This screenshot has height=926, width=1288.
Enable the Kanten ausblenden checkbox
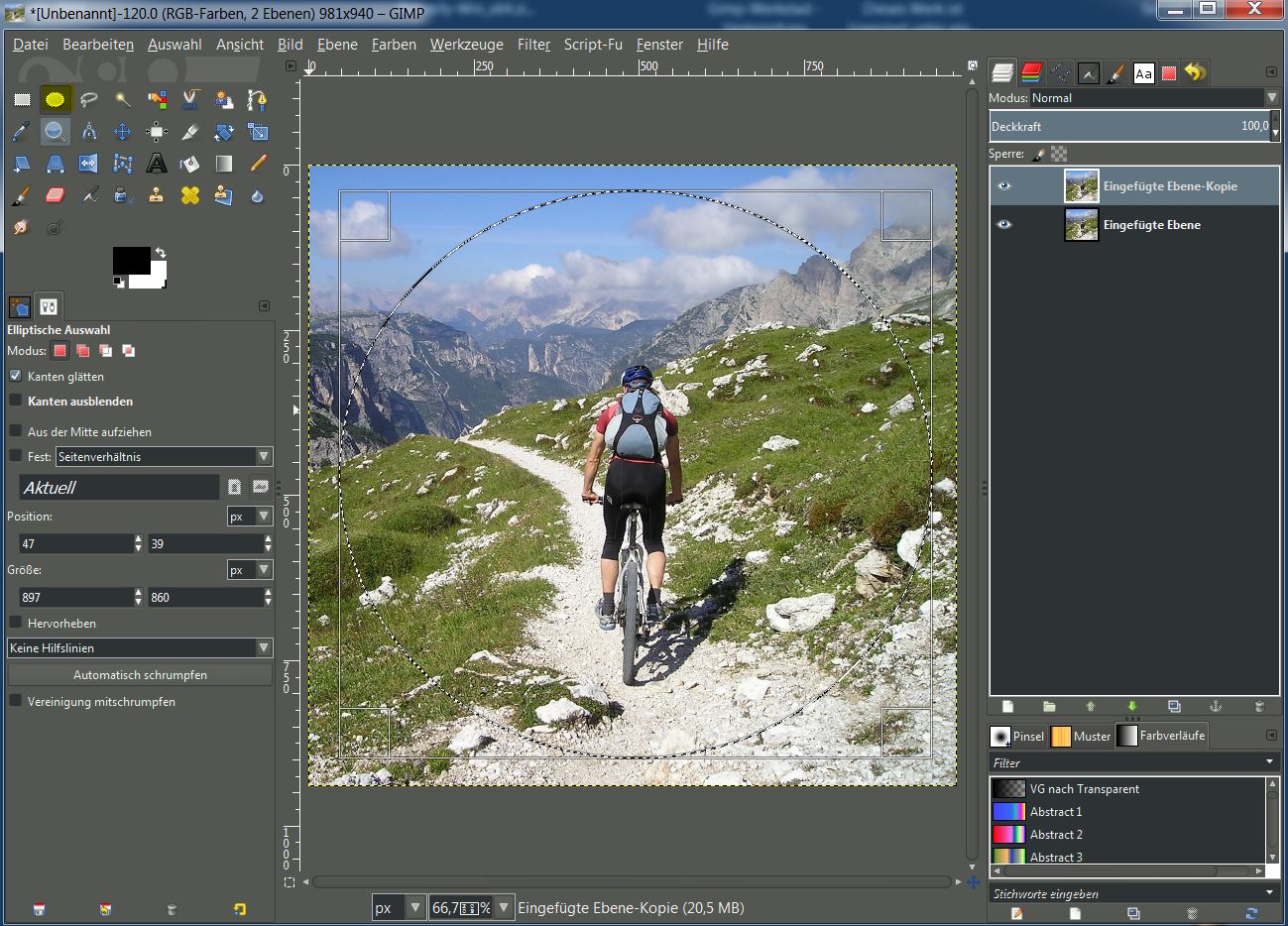(x=16, y=401)
